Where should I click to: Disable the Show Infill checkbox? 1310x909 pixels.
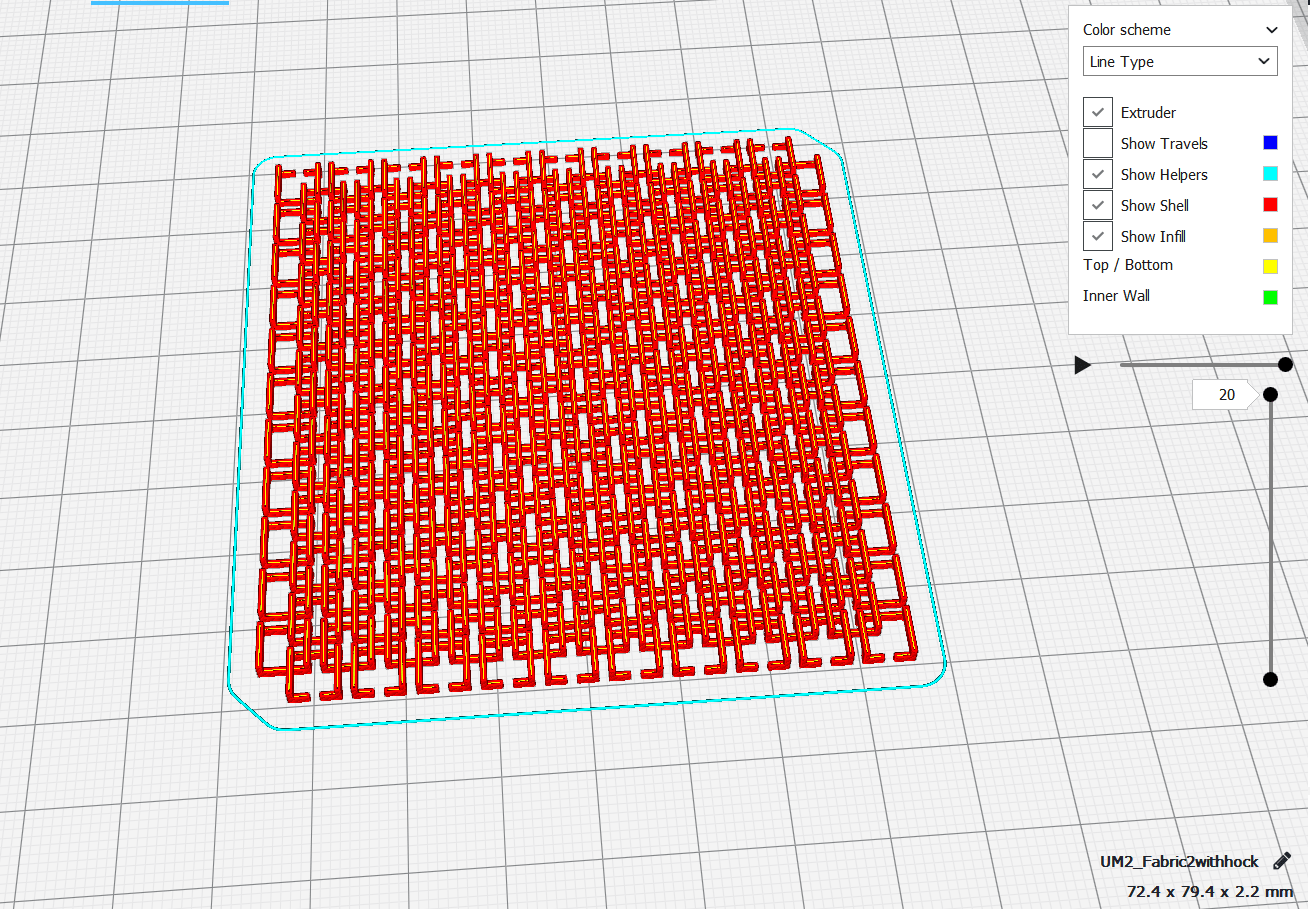1098,237
